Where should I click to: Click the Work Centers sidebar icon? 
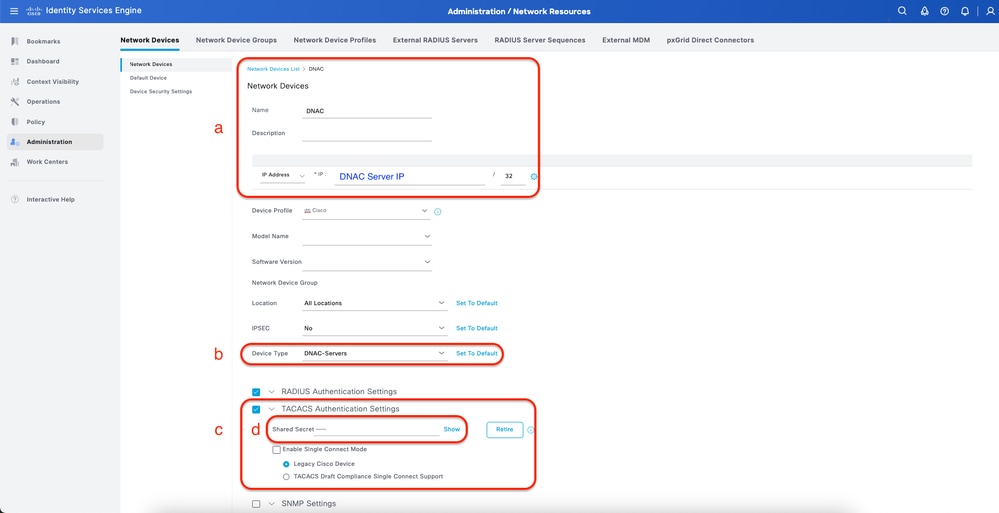point(15,162)
